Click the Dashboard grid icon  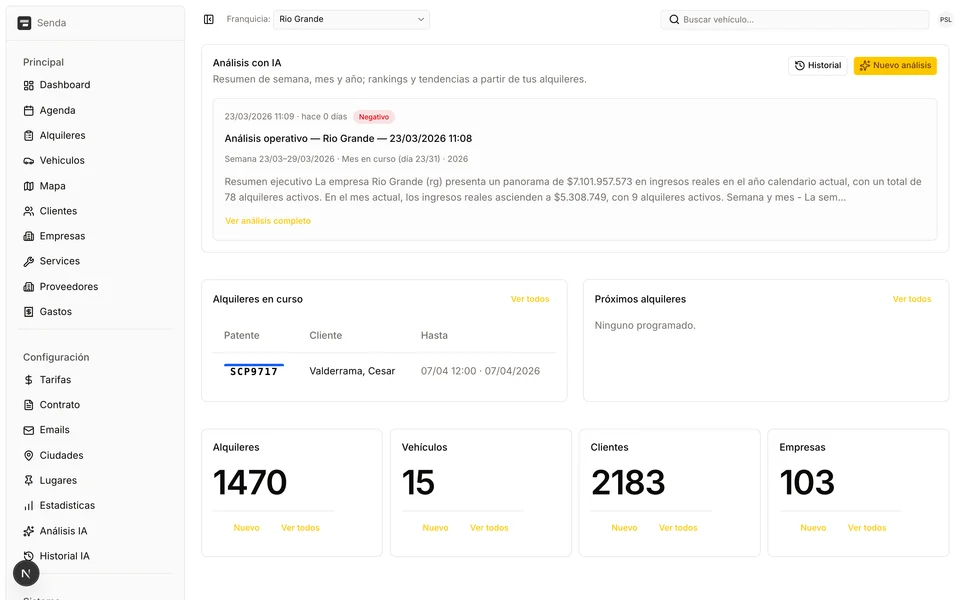click(29, 85)
